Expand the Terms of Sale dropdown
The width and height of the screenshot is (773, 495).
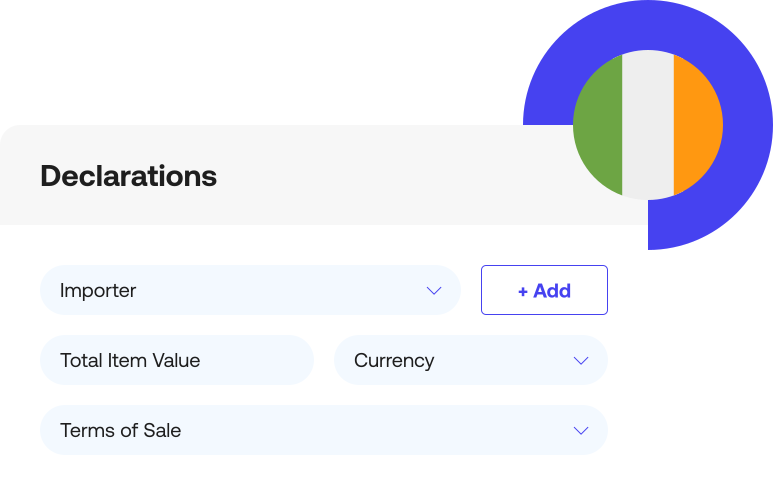point(323,431)
